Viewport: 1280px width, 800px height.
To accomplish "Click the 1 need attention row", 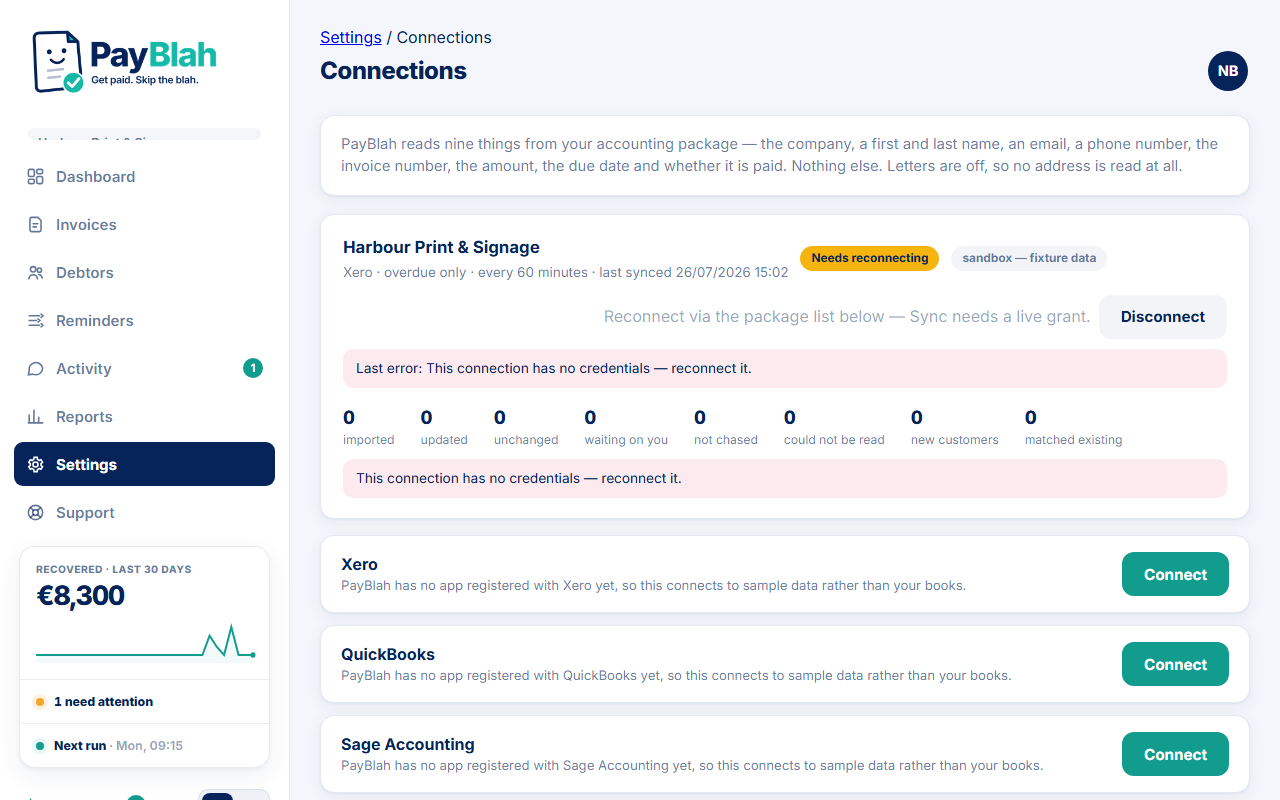I will [x=144, y=702].
